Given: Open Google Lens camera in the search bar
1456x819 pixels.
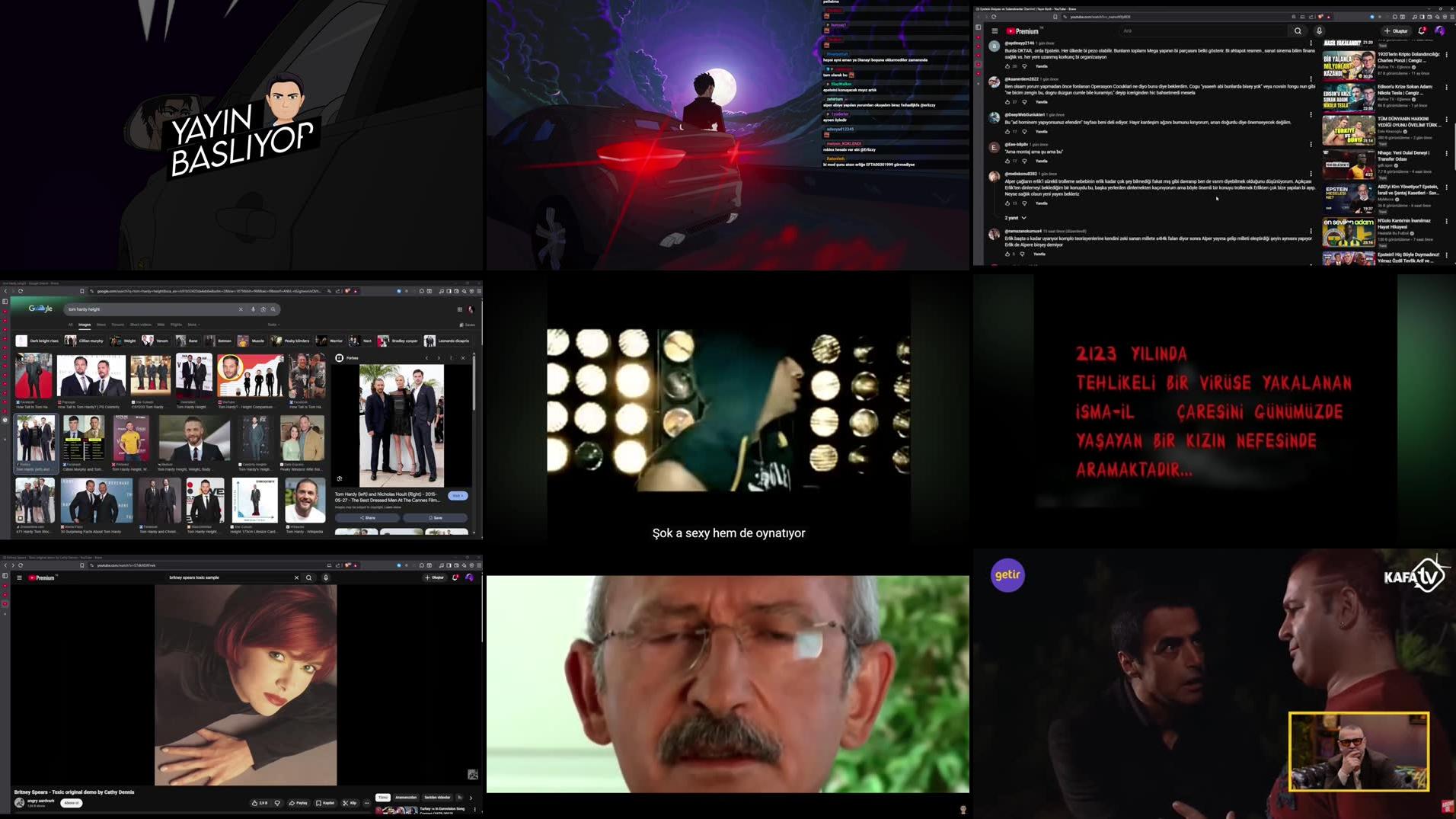Looking at the screenshot, I should (x=262, y=309).
